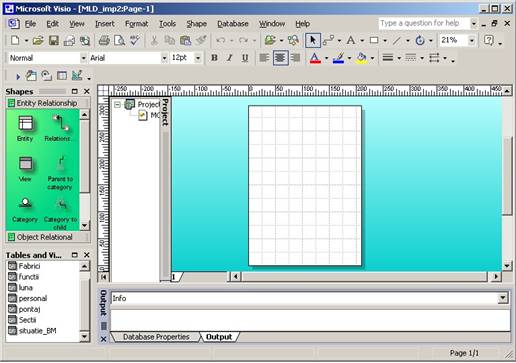
Task: Select the Pointer tool
Action: [x=313, y=40]
